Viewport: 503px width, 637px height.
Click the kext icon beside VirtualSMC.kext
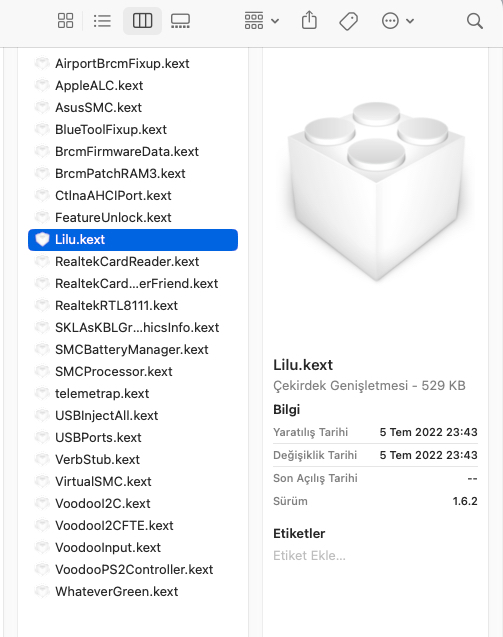coord(42,481)
